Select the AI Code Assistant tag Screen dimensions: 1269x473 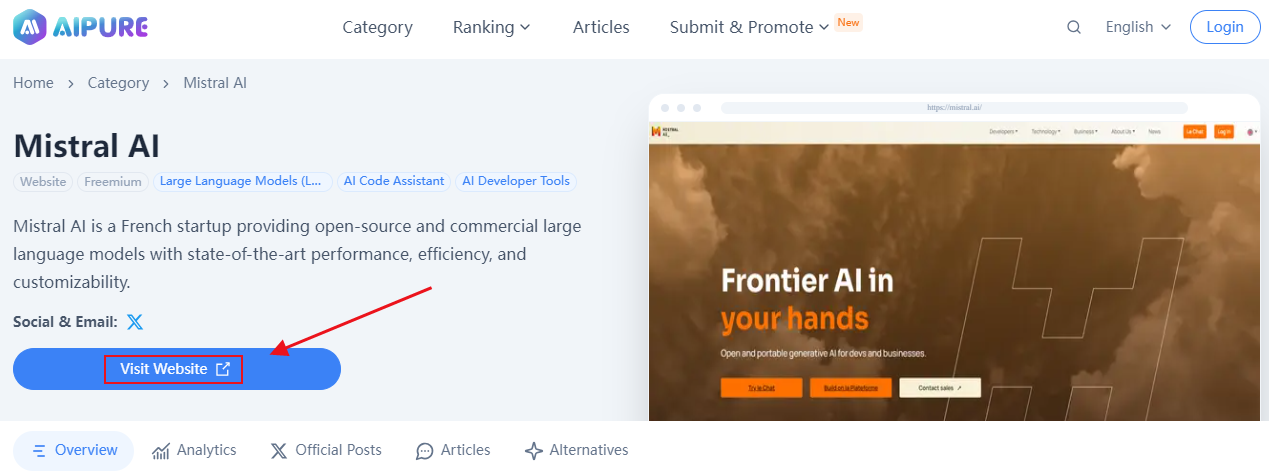click(x=394, y=181)
